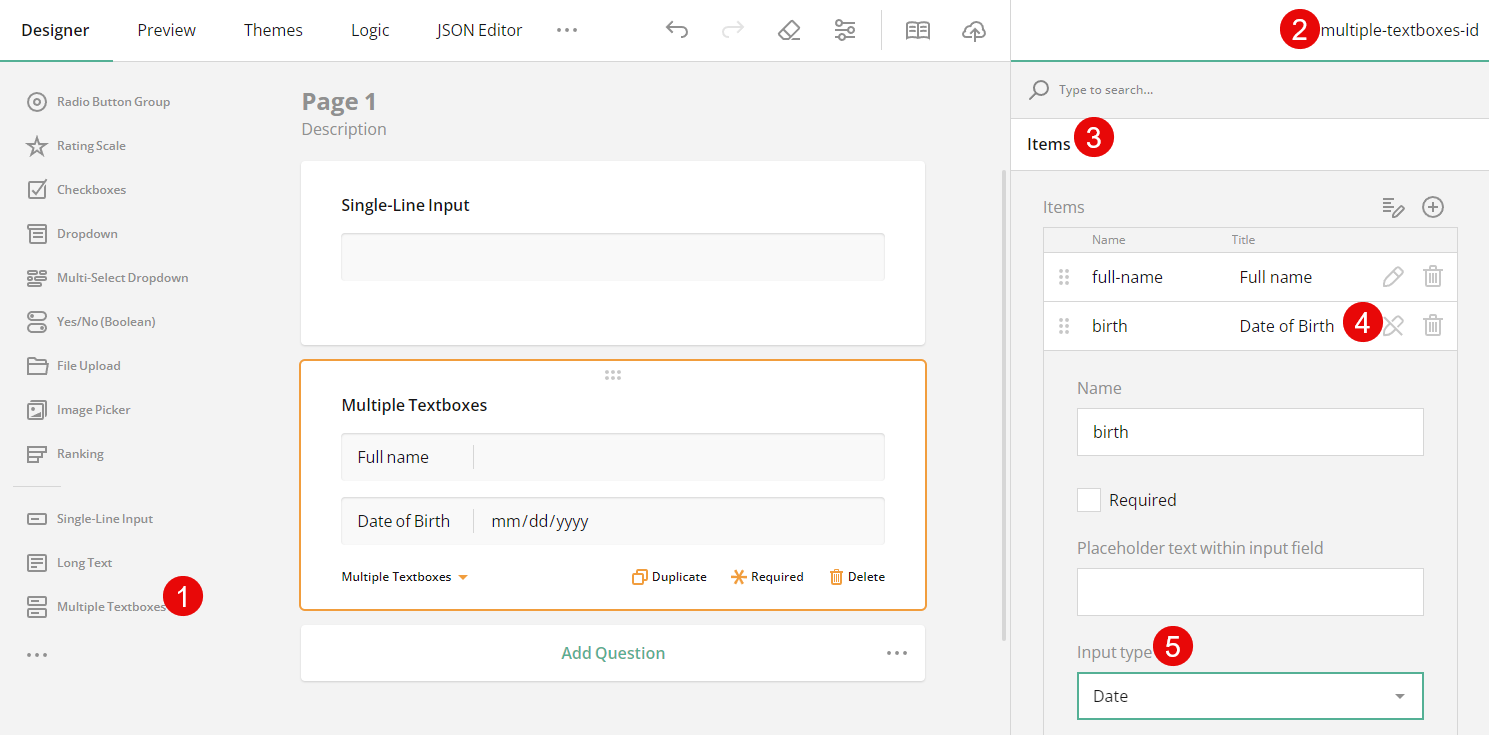Delete the birth item using its trash icon
Image resolution: width=1489 pixels, height=735 pixels.
[x=1433, y=325]
